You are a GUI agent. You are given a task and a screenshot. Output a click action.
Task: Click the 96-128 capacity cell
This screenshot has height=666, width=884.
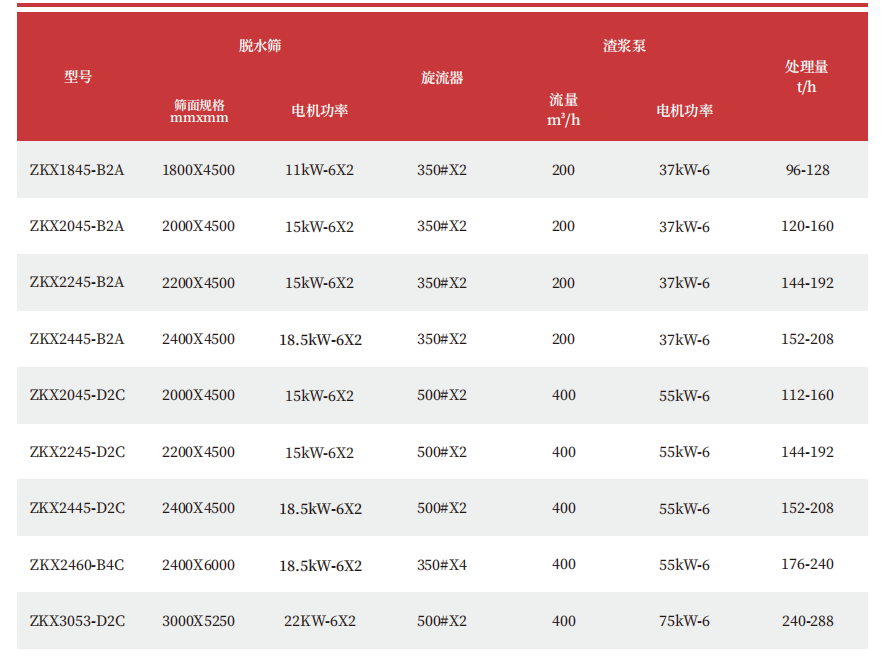[807, 170]
